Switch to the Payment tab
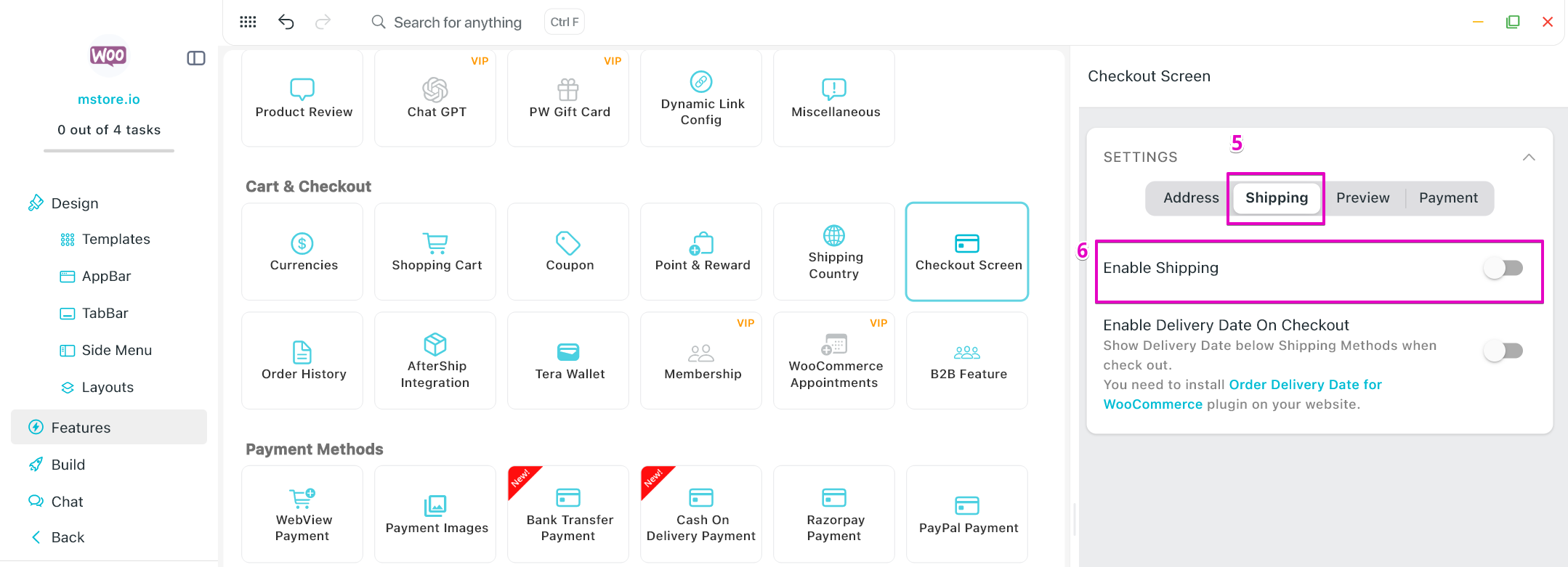This screenshot has height=567, width=1568. coord(1447,198)
